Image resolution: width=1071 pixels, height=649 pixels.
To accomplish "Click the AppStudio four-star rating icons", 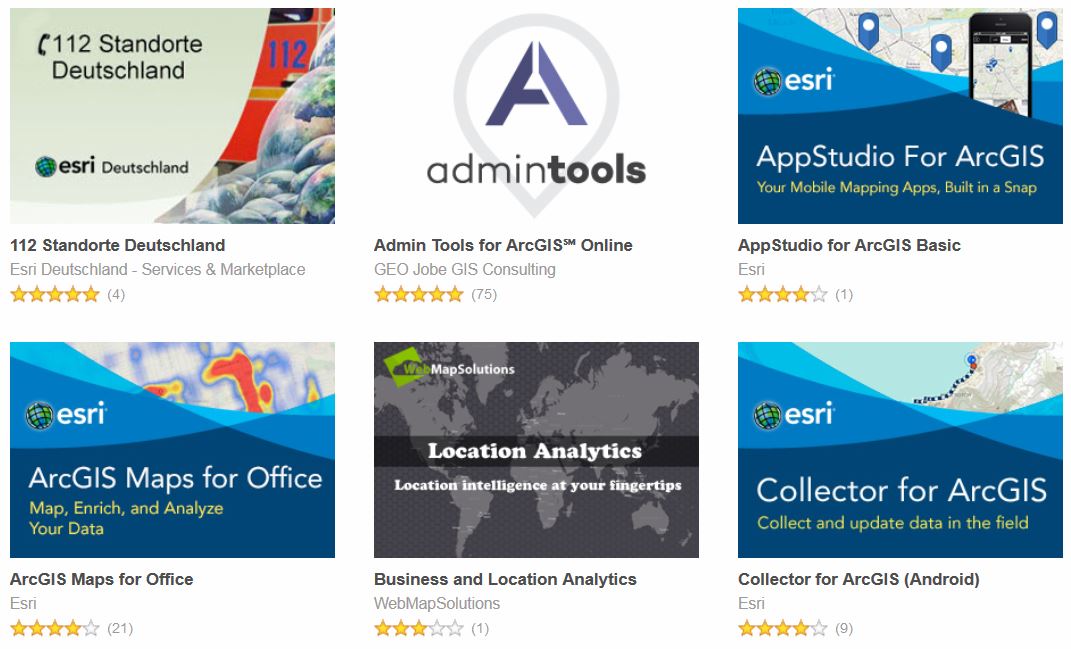I will coord(783,295).
